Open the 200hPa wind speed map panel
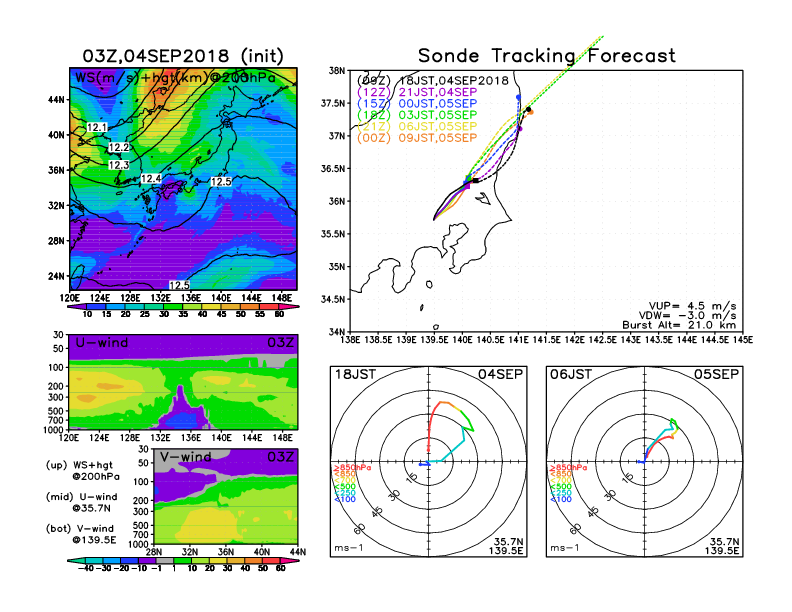The height and width of the screenshot is (612, 792). (183, 179)
